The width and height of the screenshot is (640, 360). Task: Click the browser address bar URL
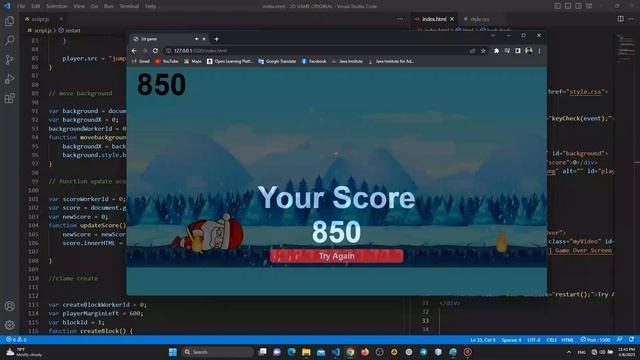pyautogui.click(x=200, y=51)
